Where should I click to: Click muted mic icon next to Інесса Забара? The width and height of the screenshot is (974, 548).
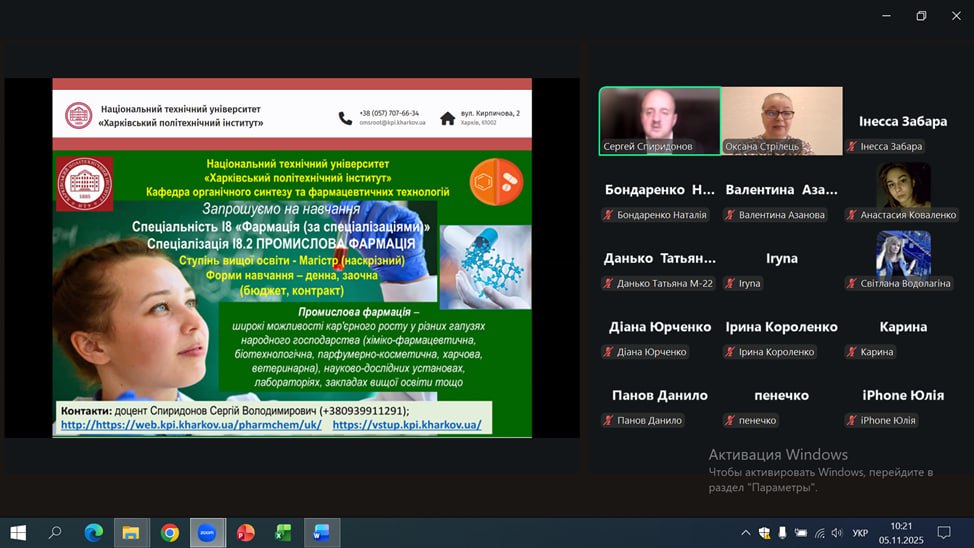coord(852,146)
